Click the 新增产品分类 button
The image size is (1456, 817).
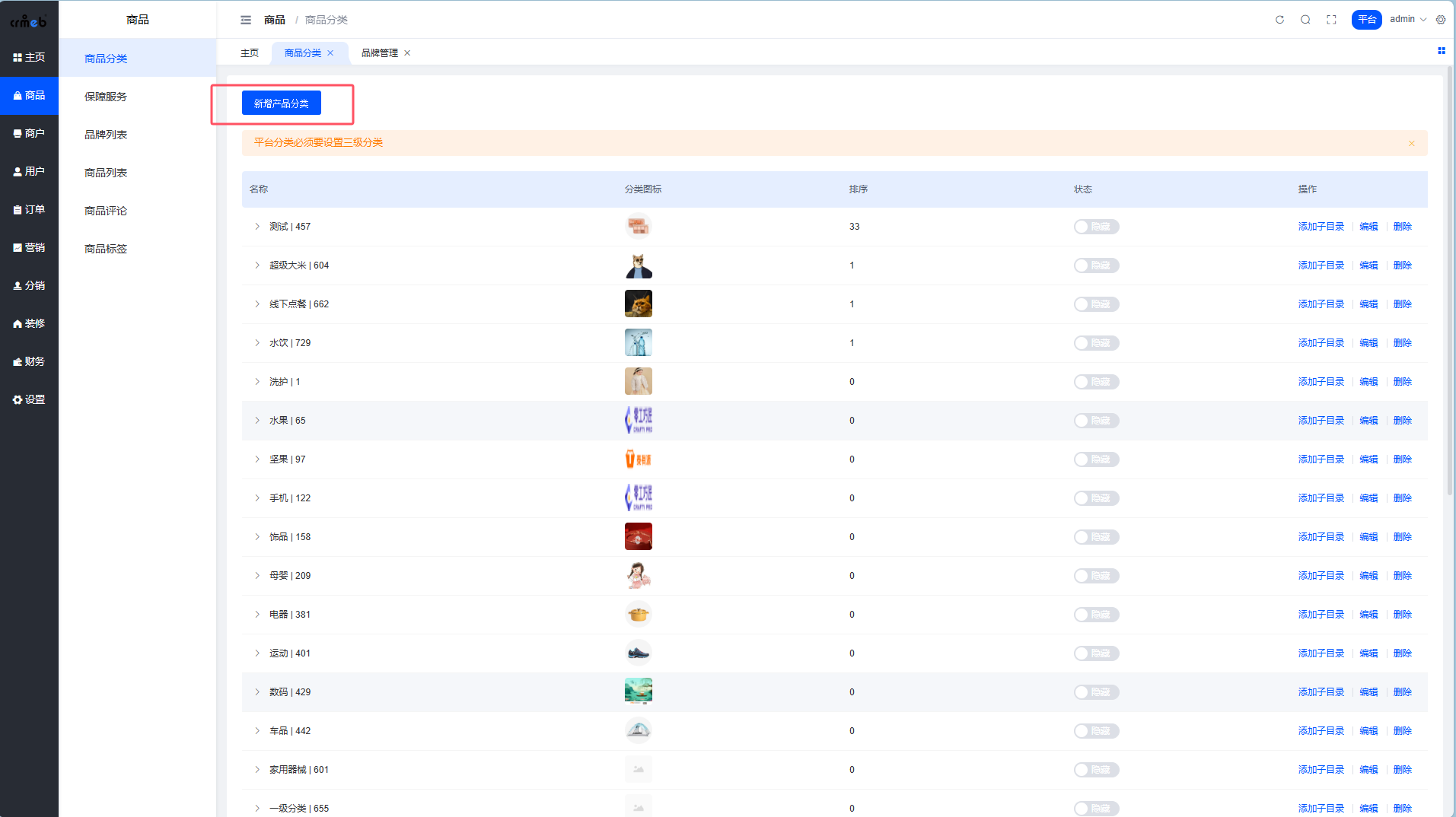pyautogui.click(x=282, y=103)
